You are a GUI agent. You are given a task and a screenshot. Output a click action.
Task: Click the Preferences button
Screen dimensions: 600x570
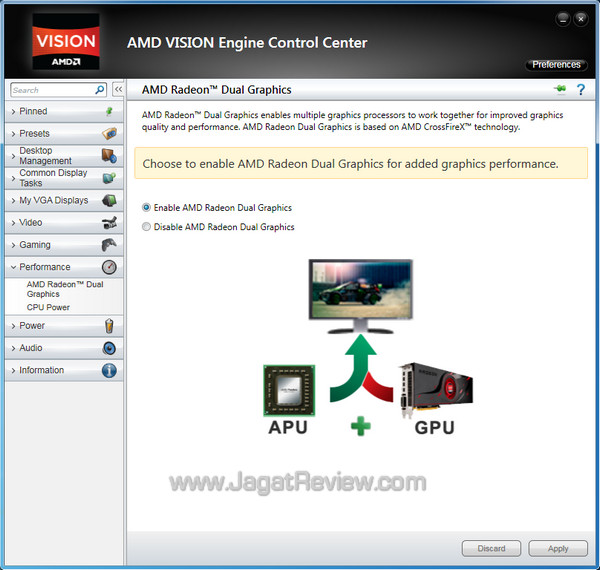tap(556, 65)
